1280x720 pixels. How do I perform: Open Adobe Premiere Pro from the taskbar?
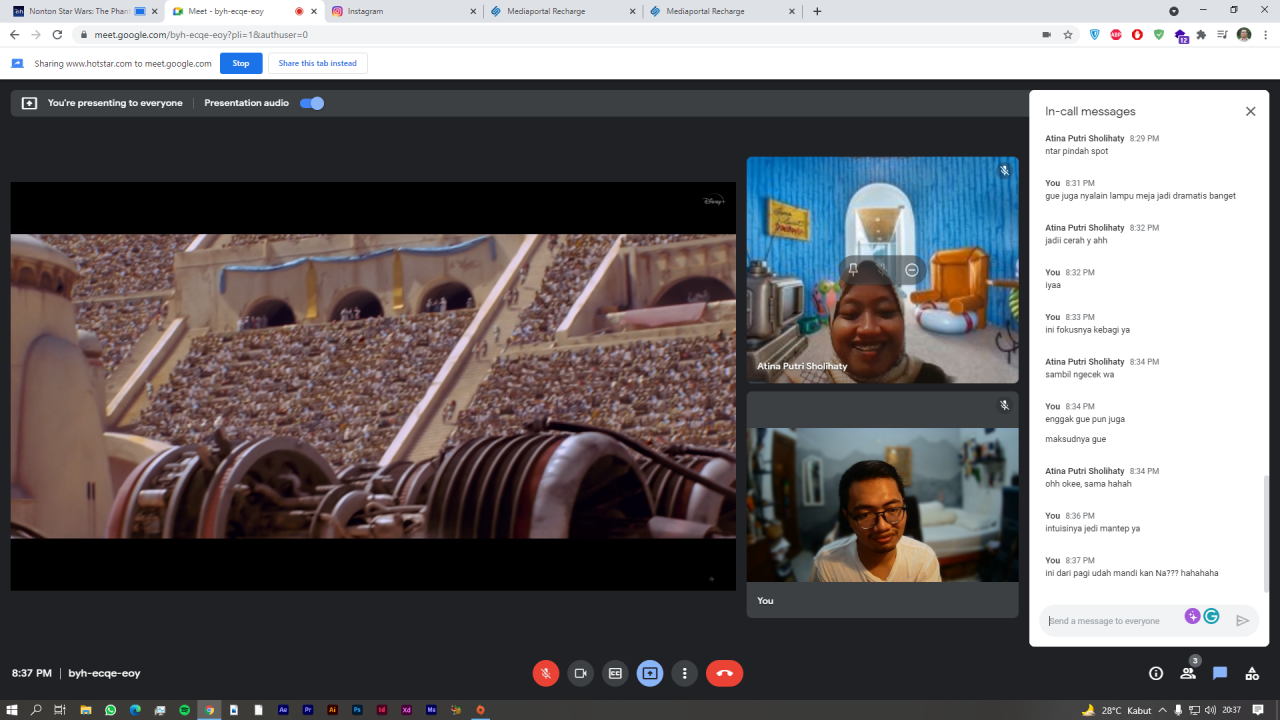pyautogui.click(x=308, y=710)
